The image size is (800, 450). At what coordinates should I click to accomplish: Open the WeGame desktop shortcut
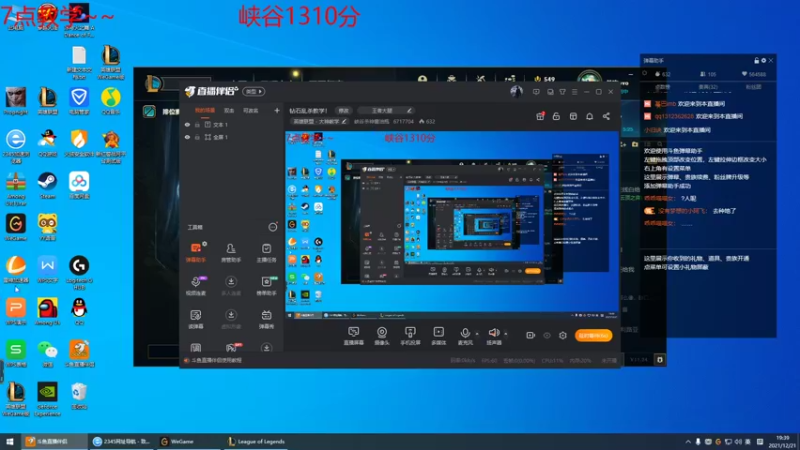click(x=16, y=228)
